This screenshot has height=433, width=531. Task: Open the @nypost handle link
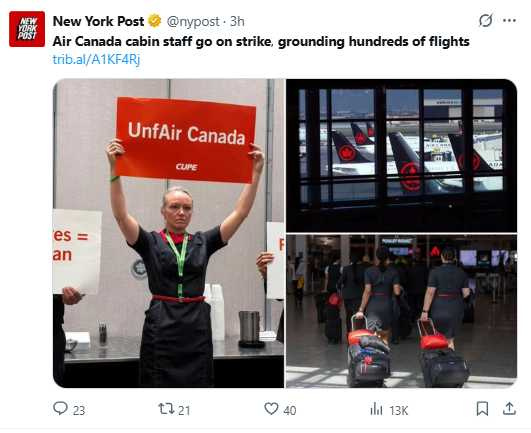coord(193,22)
